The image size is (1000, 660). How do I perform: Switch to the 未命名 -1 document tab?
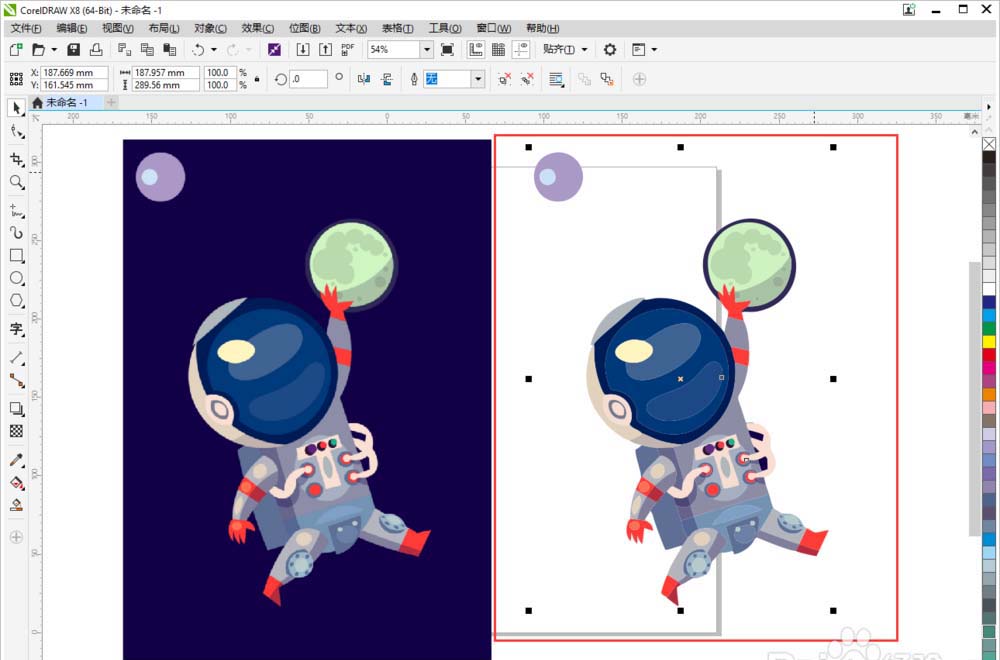66,102
